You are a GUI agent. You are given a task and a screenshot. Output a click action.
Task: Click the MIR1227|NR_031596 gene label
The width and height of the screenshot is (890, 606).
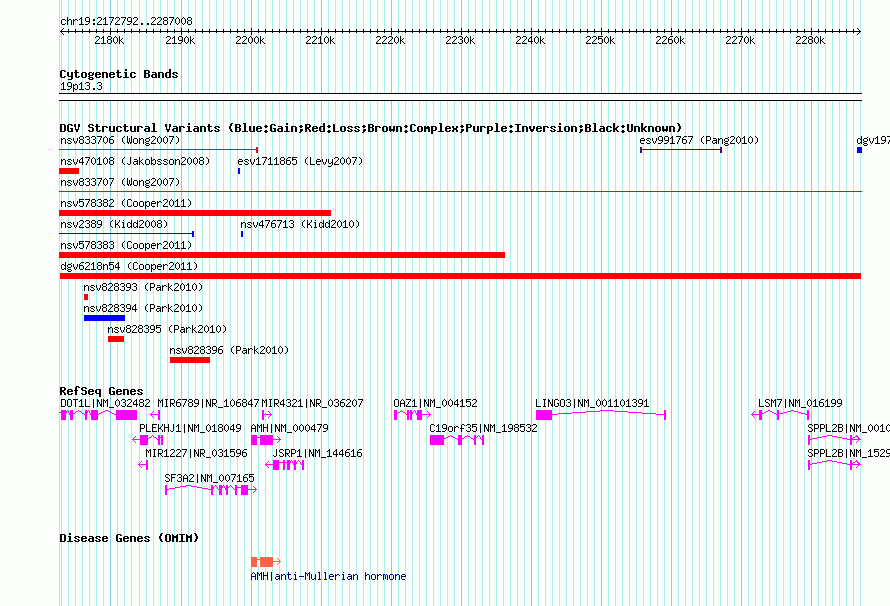tap(196, 453)
